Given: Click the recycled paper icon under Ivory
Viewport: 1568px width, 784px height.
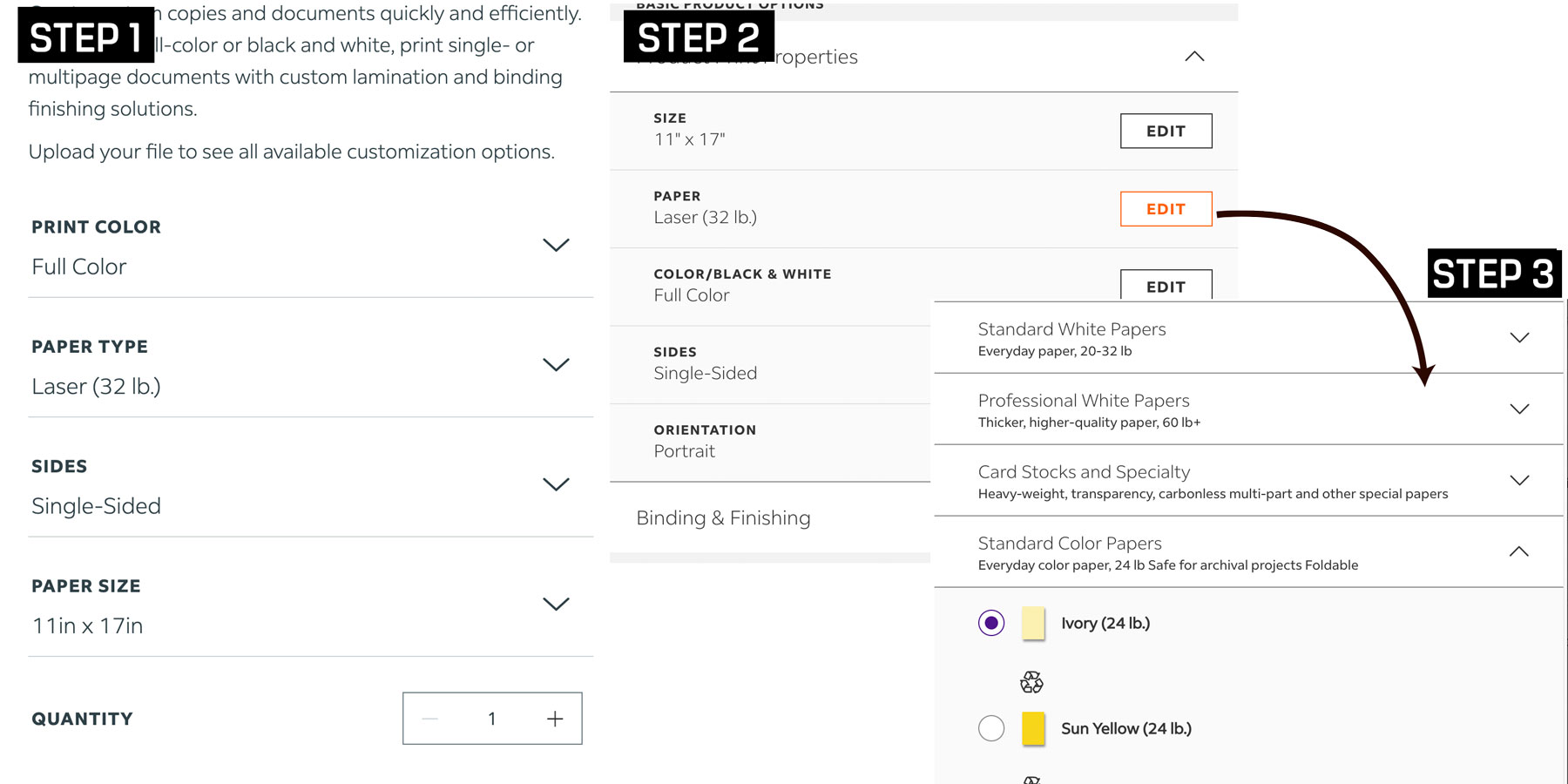Looking at the screenshot, I should pos(1031,682).
